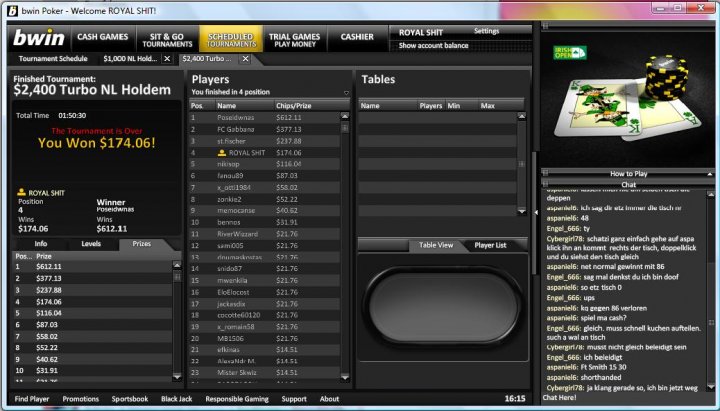
Task: Click the chat scrollbar up arrow
Action: [x=711, y=195]
